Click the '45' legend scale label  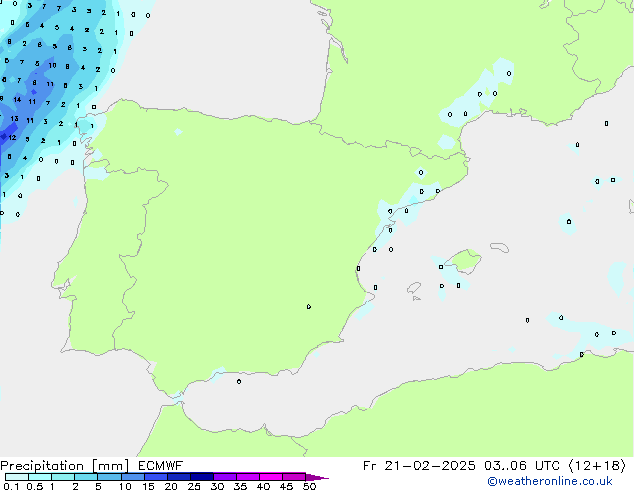click(x=286, y=486)
